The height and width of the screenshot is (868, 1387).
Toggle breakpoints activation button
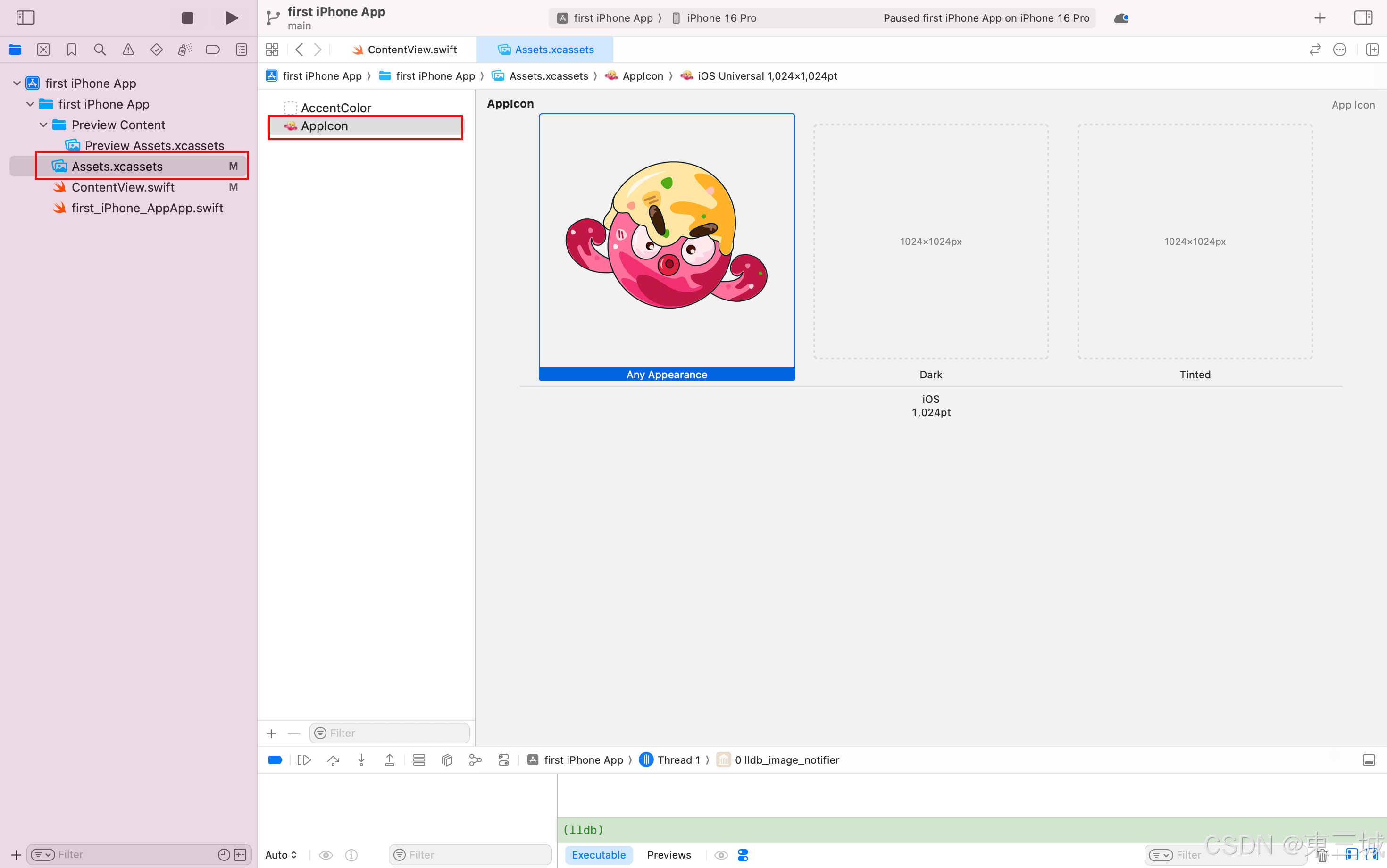pyautogui.click(x=275, y=760)
